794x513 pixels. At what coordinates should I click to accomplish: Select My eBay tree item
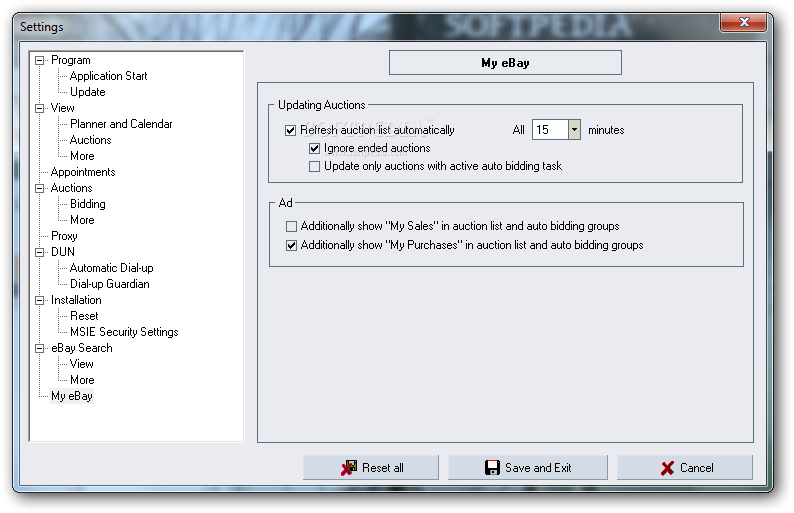pos(71,396)
